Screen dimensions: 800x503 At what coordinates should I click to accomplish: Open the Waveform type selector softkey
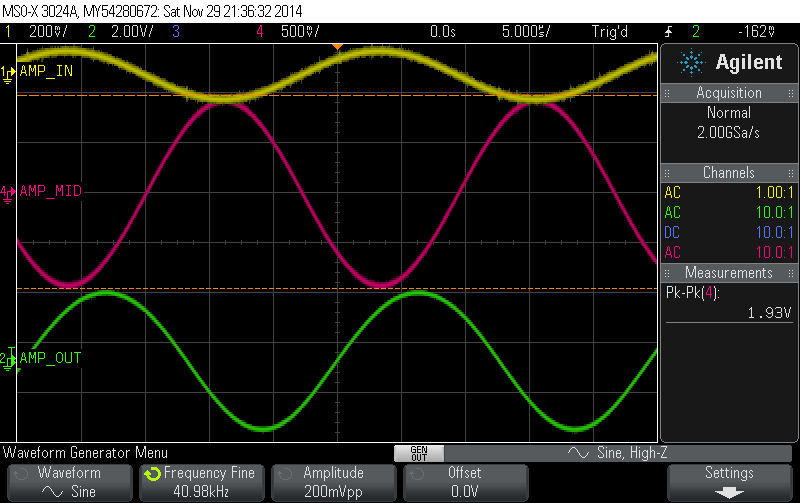[69, 482]
